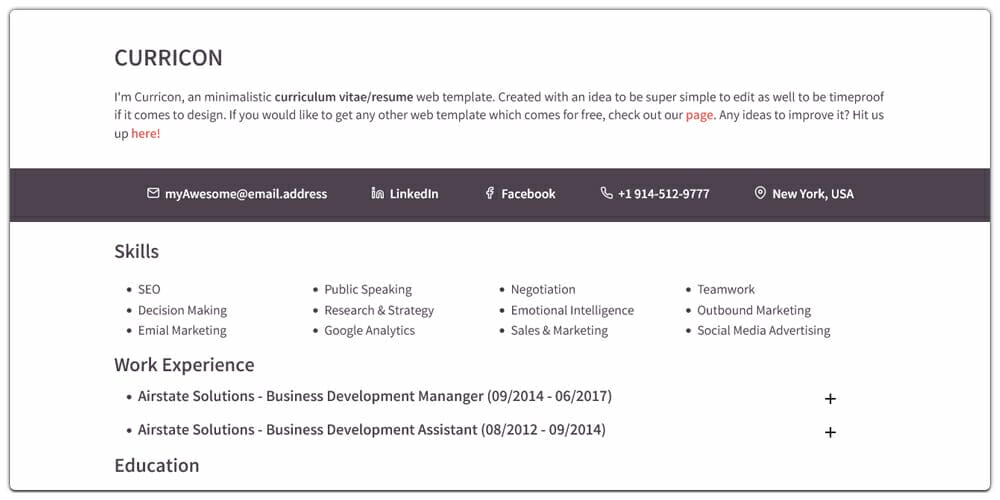Open the myAwesome@email.address link
Image resolution: width=1000 pixels, height=500 pixels.
point(246,194)
